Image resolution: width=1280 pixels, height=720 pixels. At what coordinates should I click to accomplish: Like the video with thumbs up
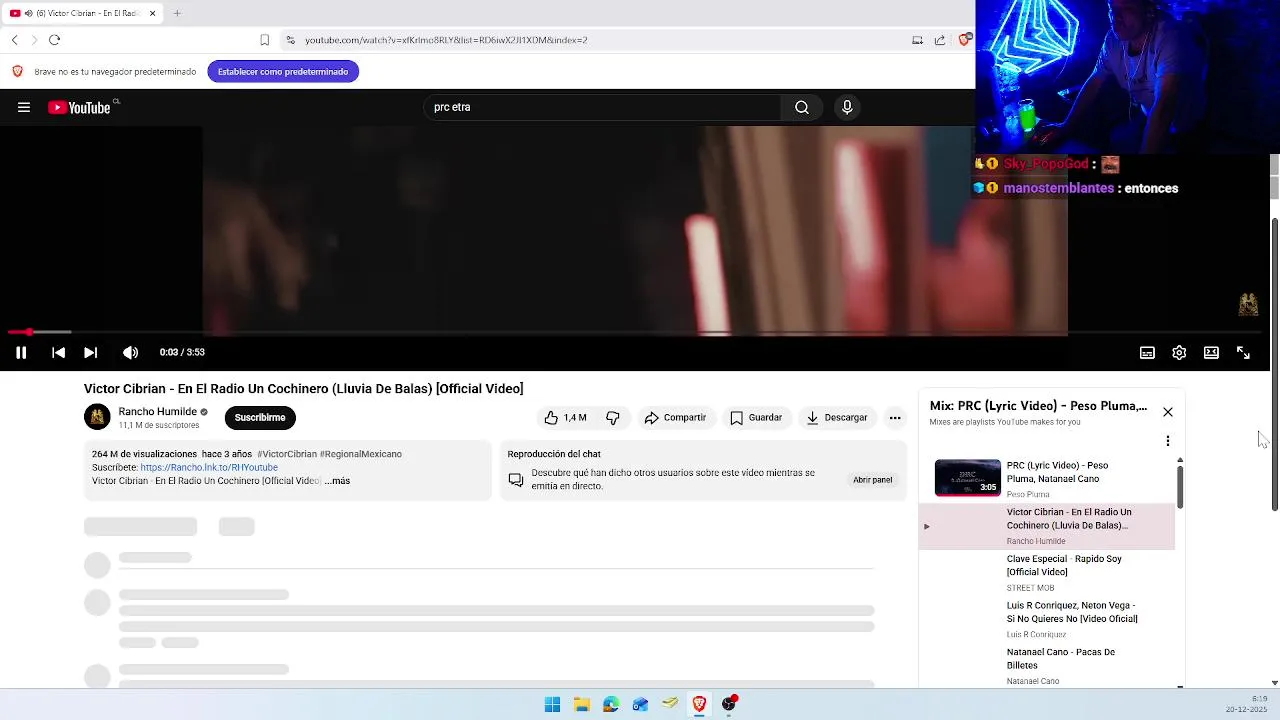(x=566, y=418)
